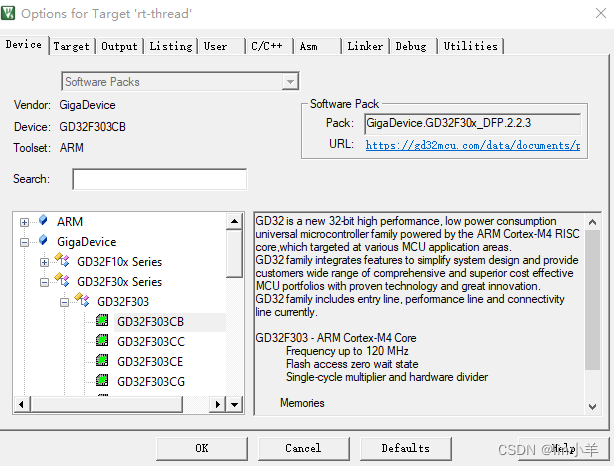Click the Keil uVision icon in title bar
614x466 pixels.
7,13
